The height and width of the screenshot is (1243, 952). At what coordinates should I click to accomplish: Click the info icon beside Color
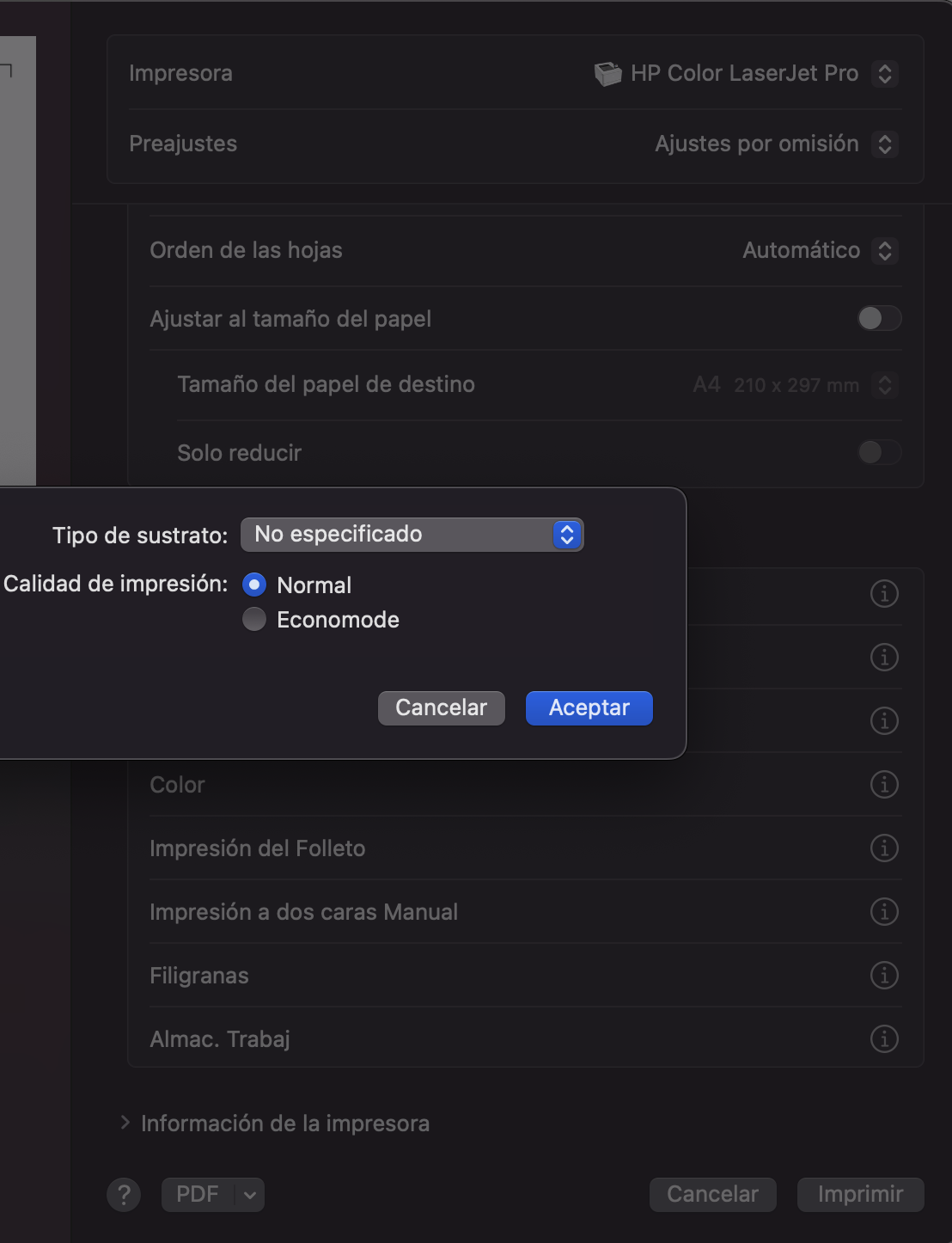(x=884, y=784)
